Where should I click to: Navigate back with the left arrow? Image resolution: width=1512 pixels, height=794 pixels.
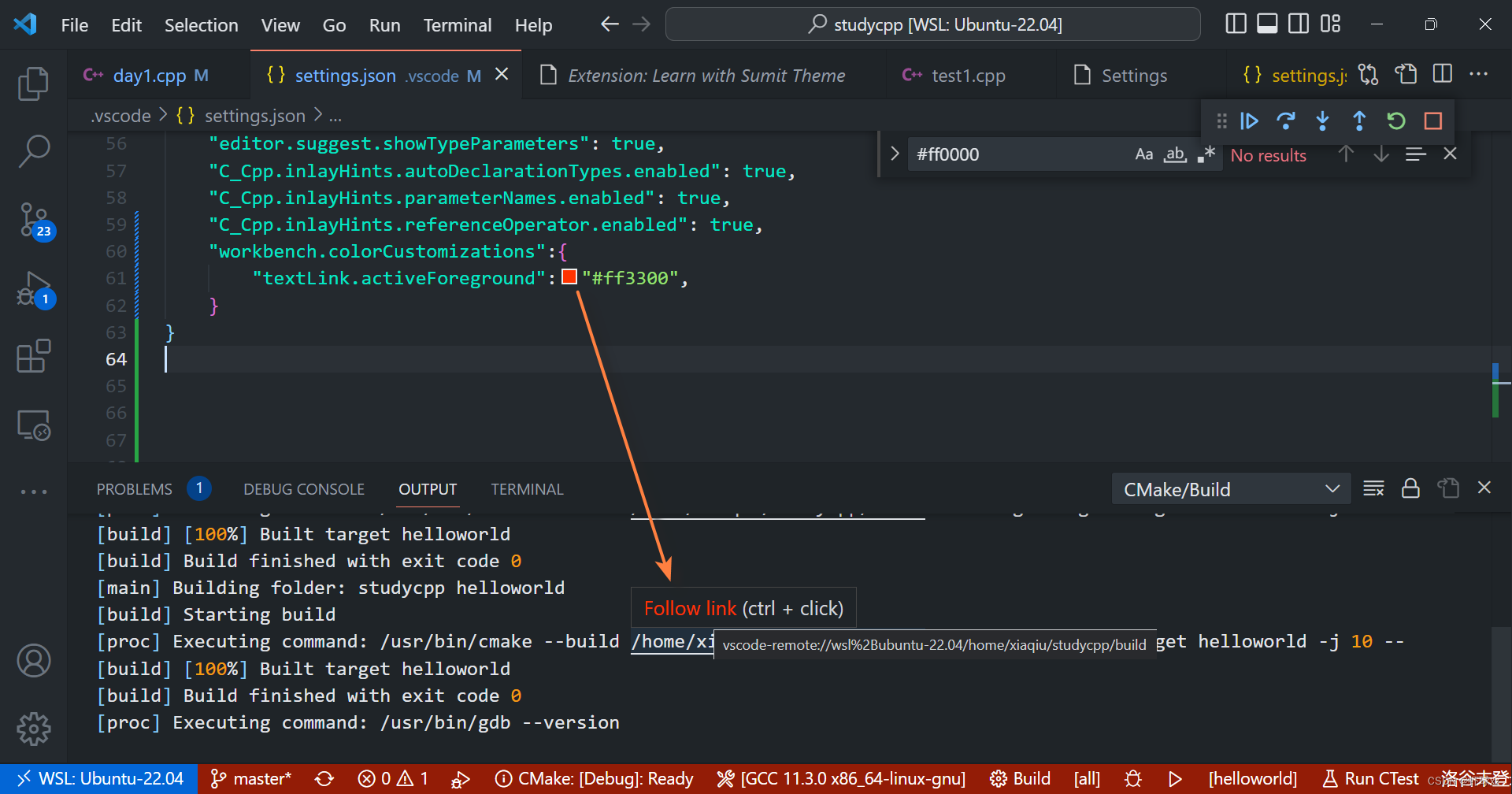(x=610, y=24)
